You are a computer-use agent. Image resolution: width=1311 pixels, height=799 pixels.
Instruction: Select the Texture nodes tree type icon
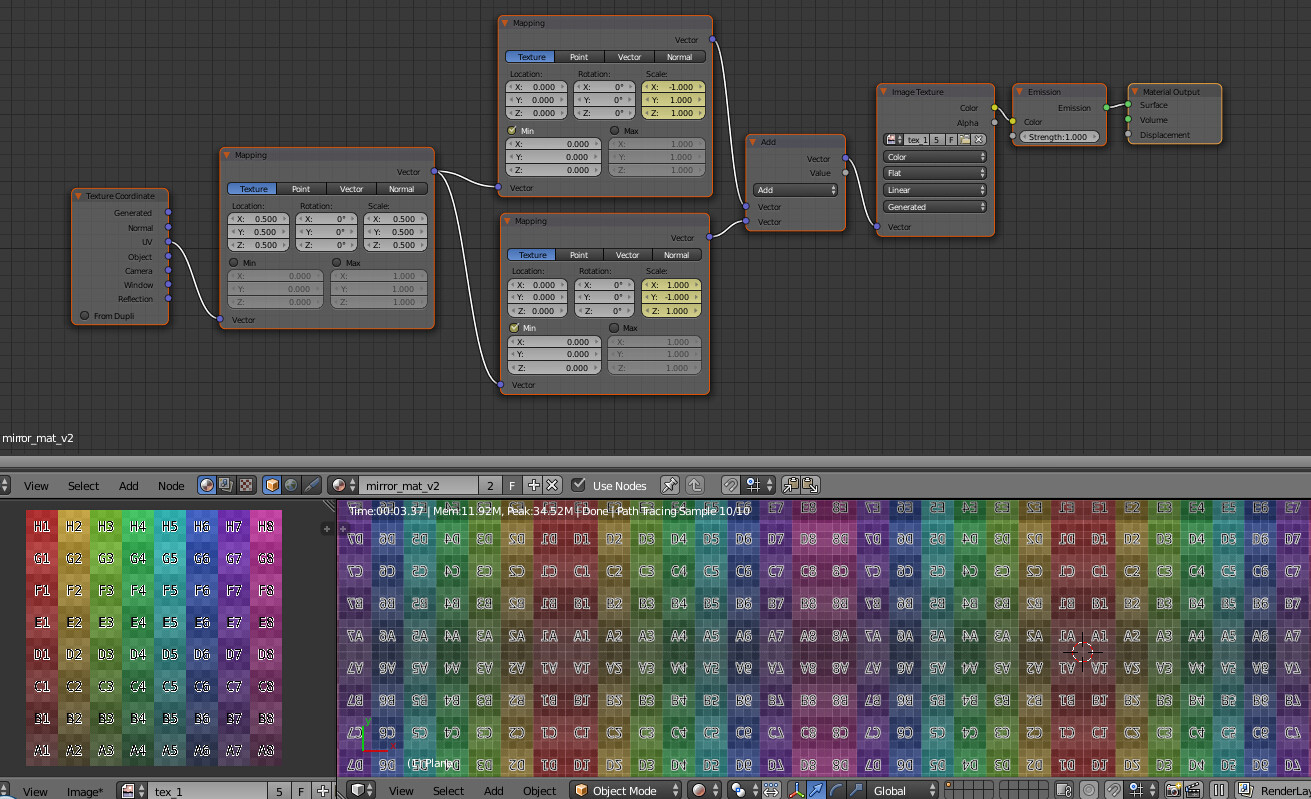(x=245, y=485)
